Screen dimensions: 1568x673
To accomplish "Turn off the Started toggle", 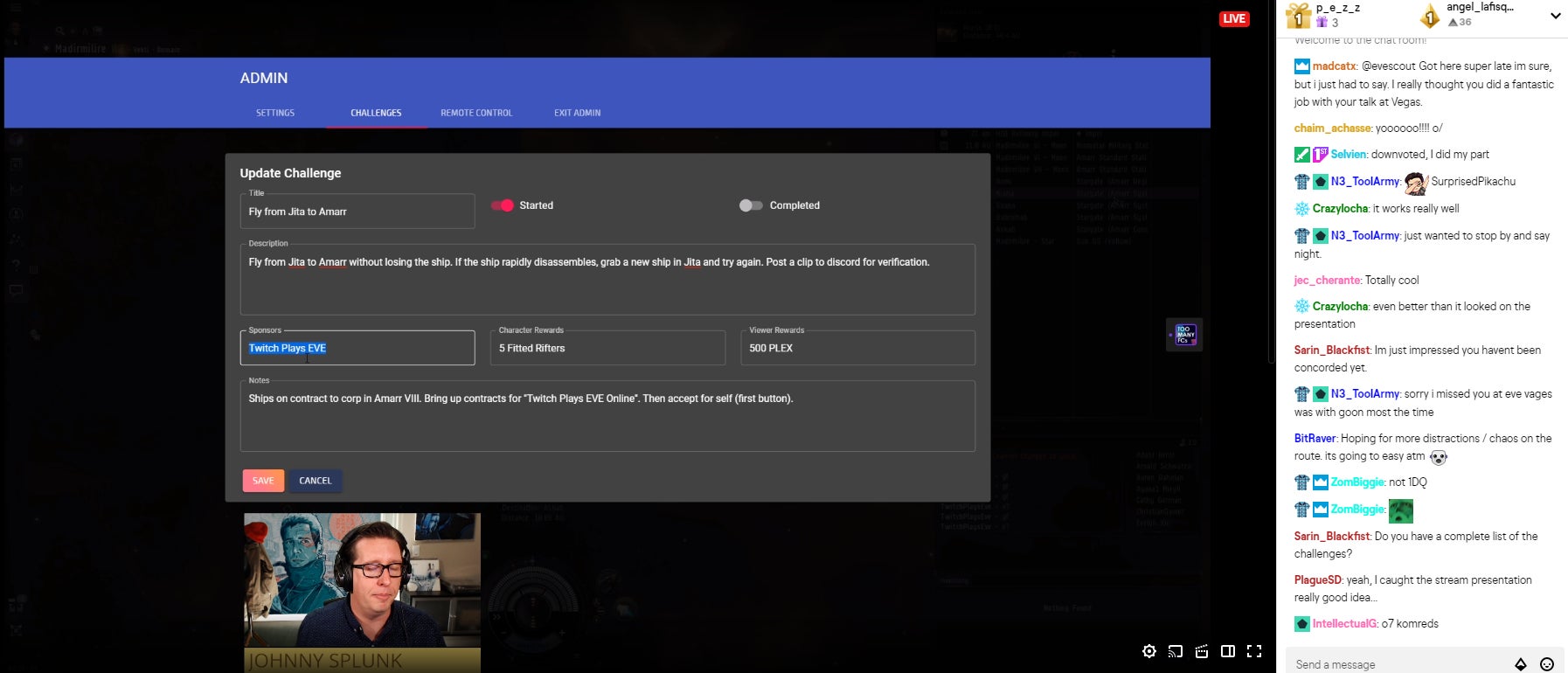I will coord(503,205).
